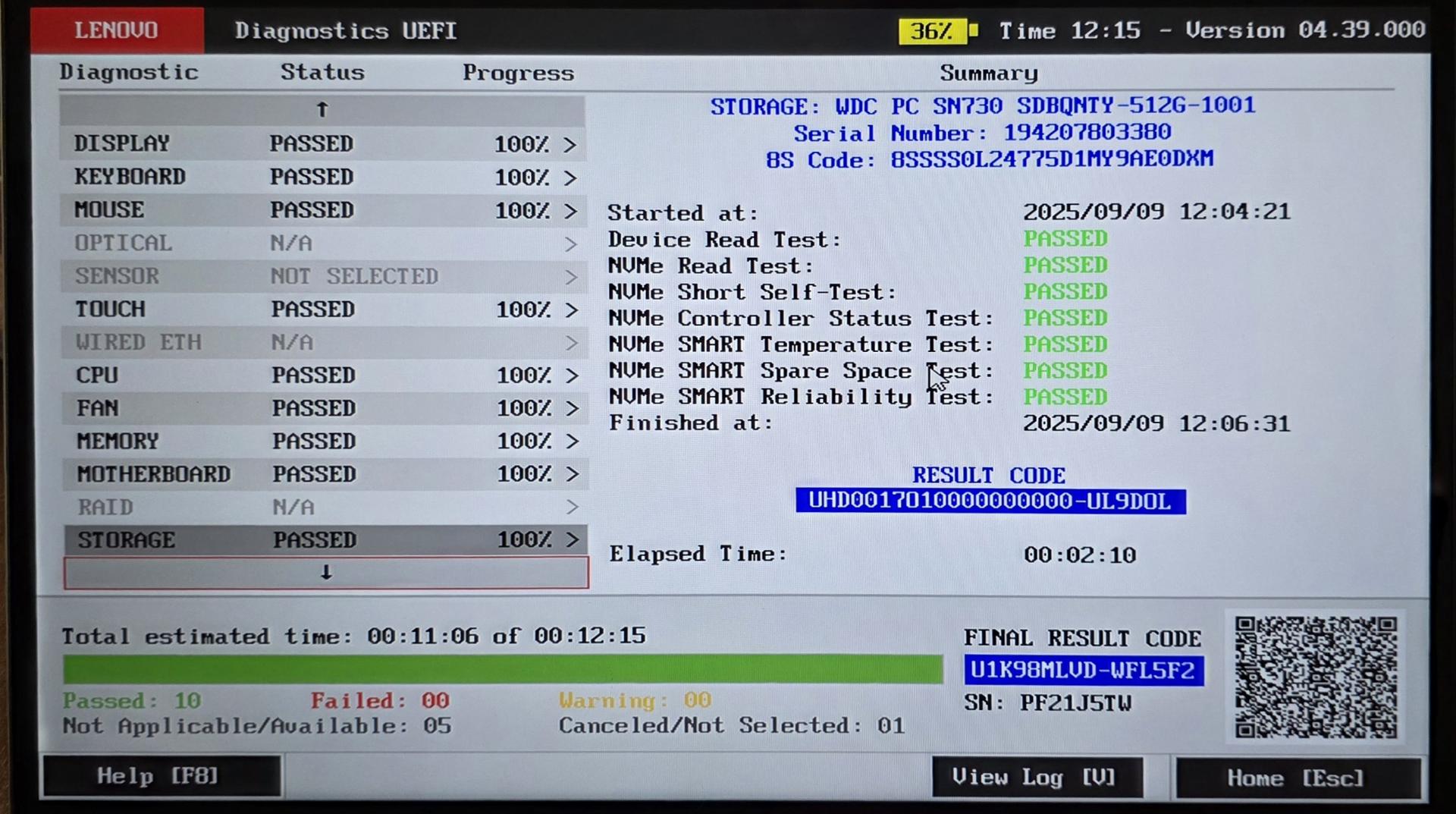The width and height of the screenshot is (1456, 814).
Task: Click the Passed: 10 counter
Action: [x=132, y=700]
